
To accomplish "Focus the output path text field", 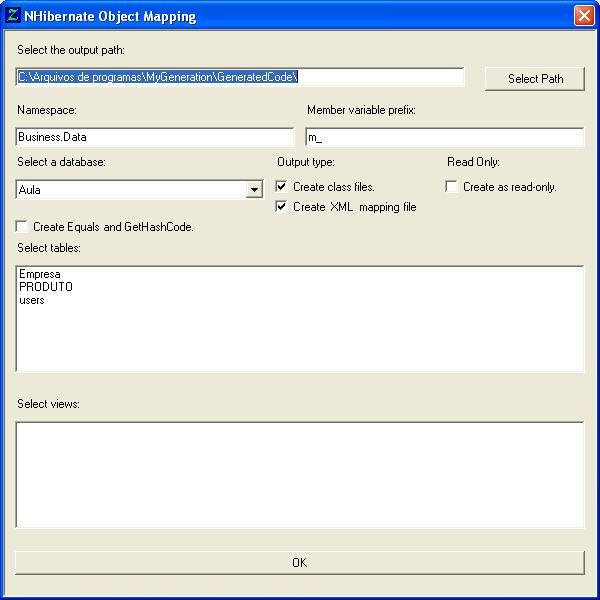I will tap(240, 77).
